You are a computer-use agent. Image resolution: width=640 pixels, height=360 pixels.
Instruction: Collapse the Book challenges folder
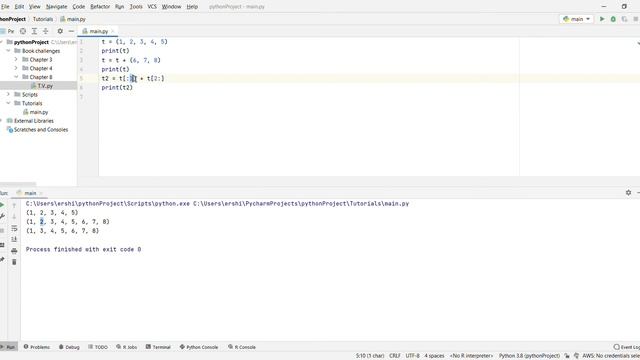pos(8,51)
